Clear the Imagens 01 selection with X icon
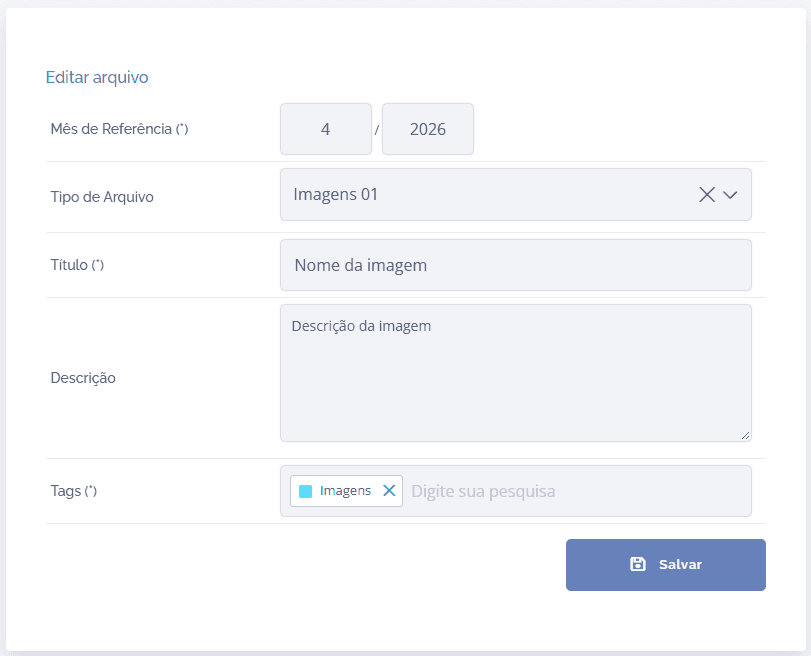 point(707,195)
